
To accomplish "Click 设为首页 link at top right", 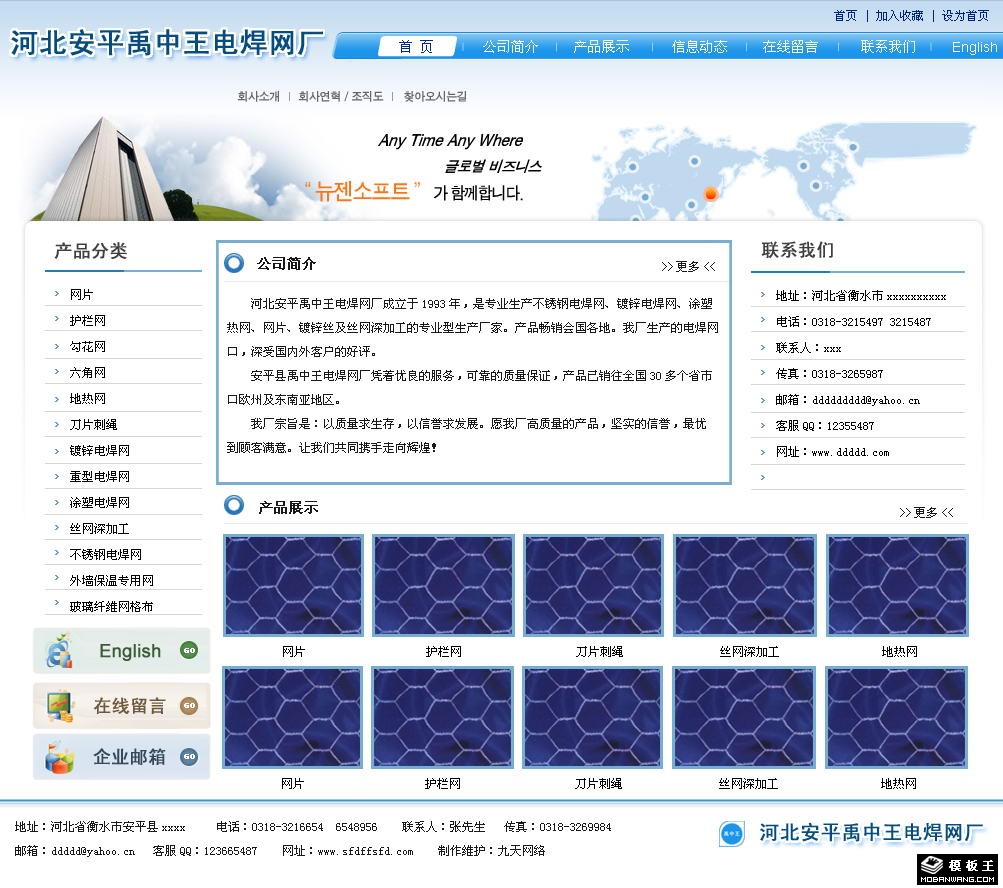I will [x=965, y=15].
